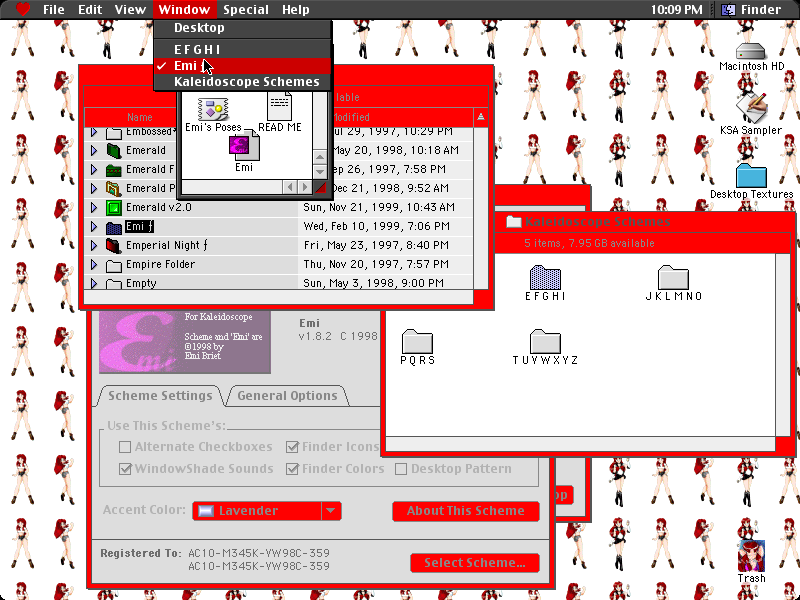Select the Emi's Poses file icon
Viewport: 800px width, 600px height.
[x=213, y=109]
